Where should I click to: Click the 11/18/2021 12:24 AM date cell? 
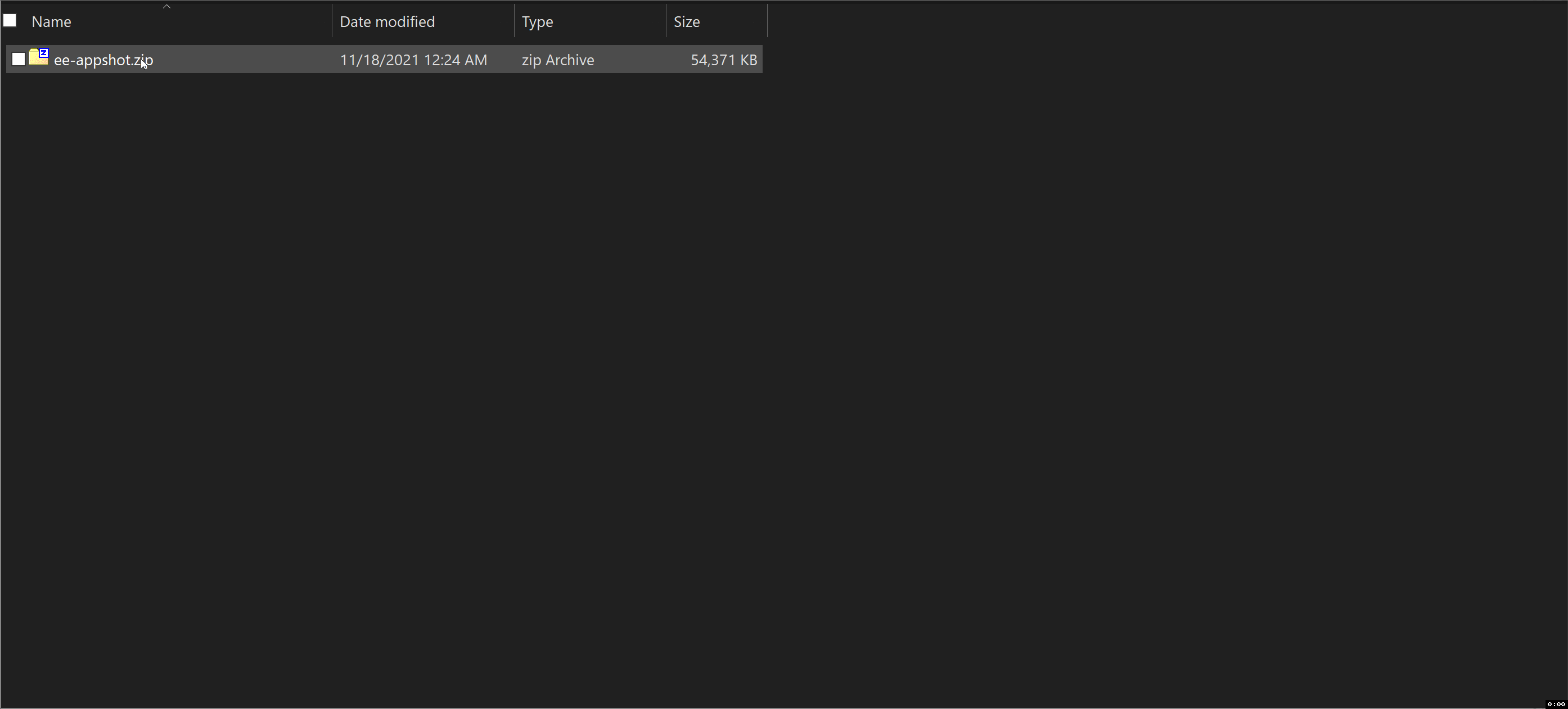pyautogui.click(x=413, y=60)
